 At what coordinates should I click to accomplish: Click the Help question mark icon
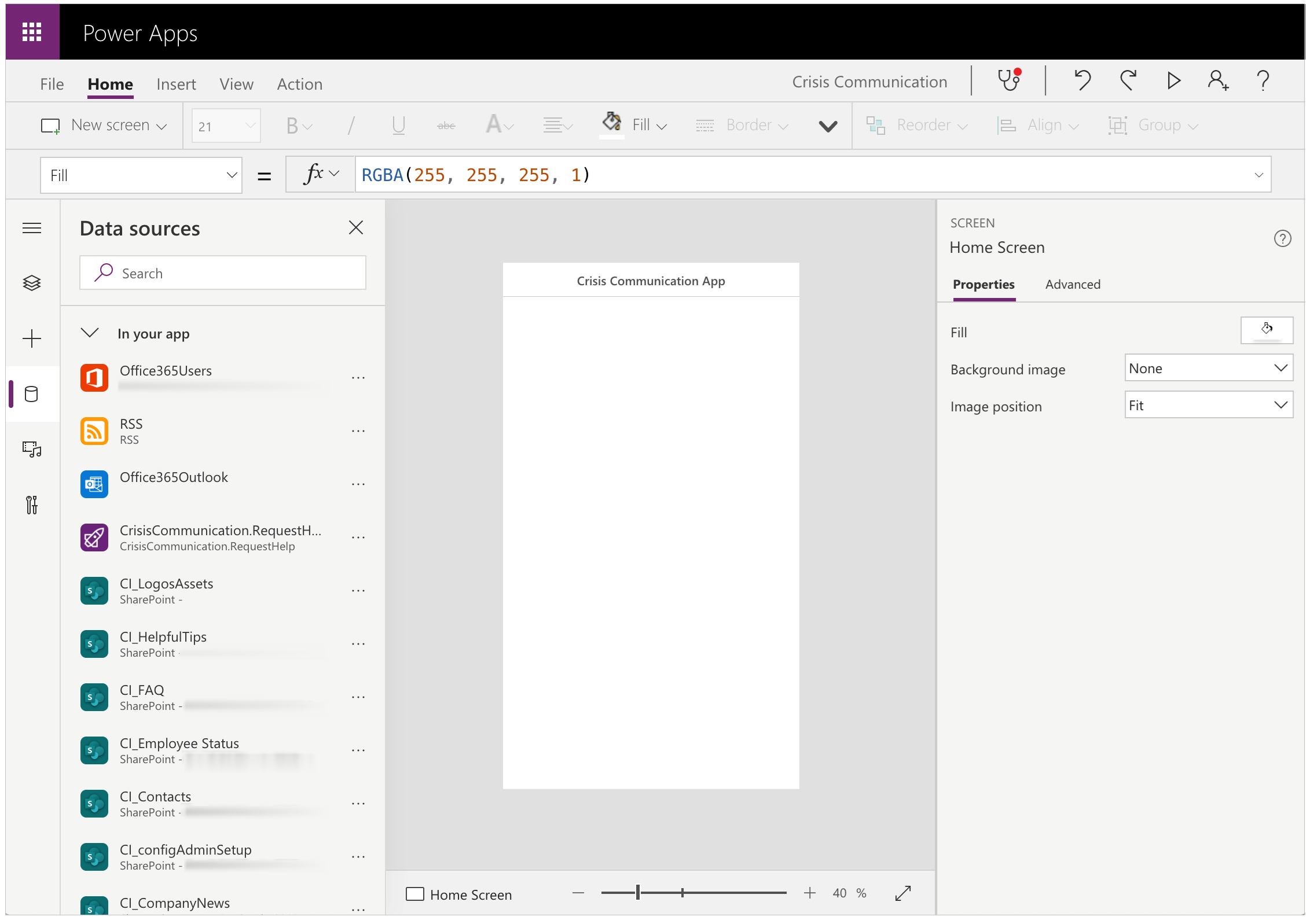pos(1263,82)
